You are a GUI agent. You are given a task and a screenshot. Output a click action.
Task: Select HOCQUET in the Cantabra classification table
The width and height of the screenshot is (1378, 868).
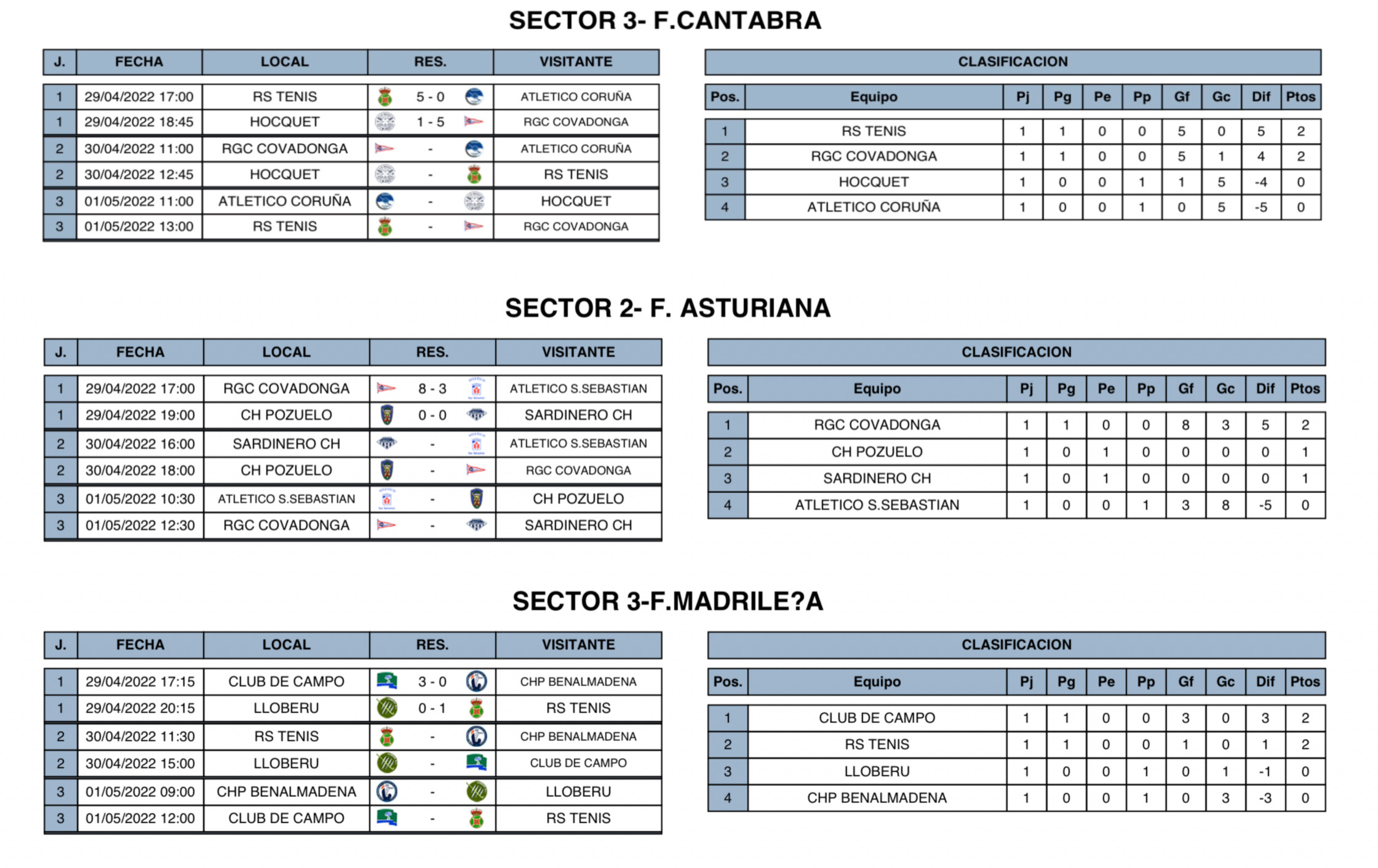pos(874,182)
